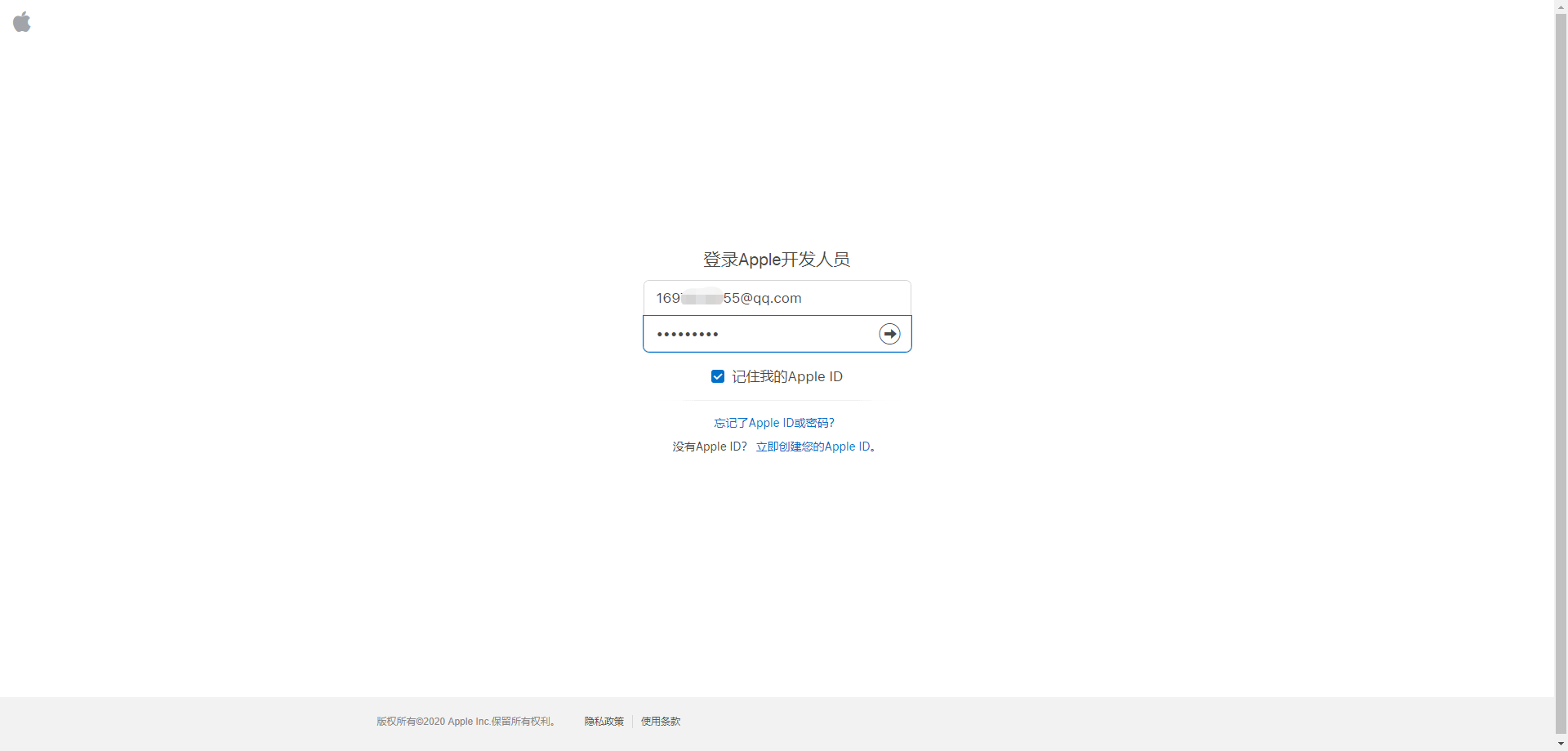The width and height of the screenshot is (1568, 751).
Task: Submit login with the arrow button
Action: (889, 334)
